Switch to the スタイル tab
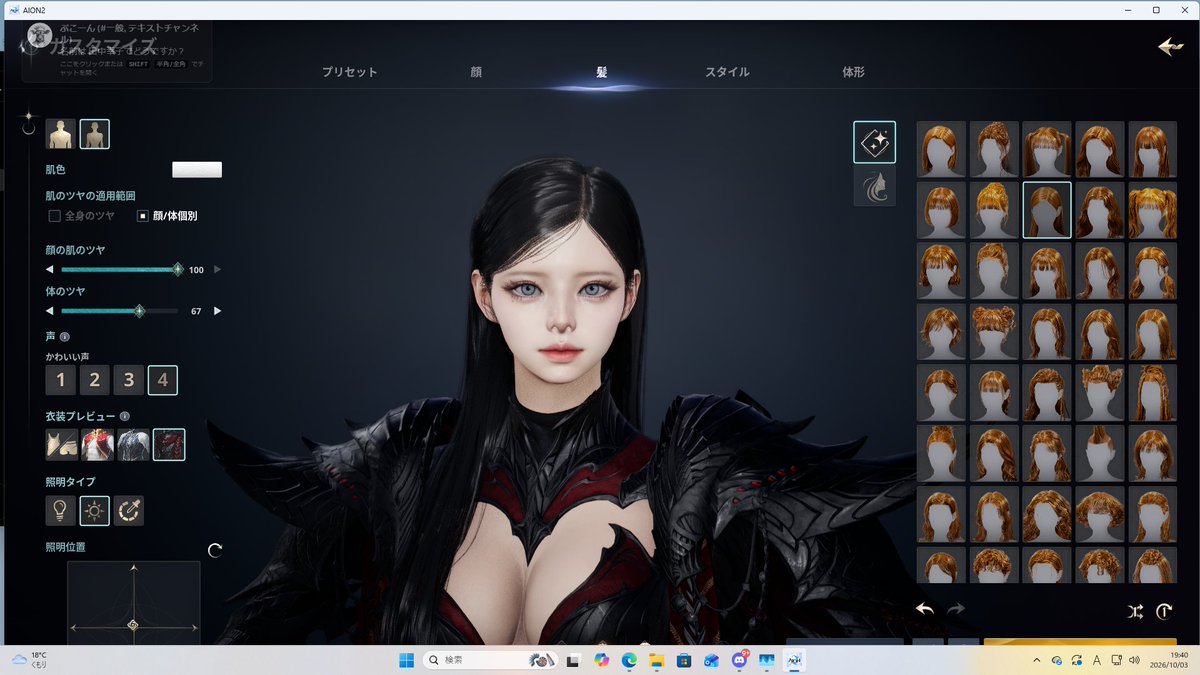 pos(727,73)
